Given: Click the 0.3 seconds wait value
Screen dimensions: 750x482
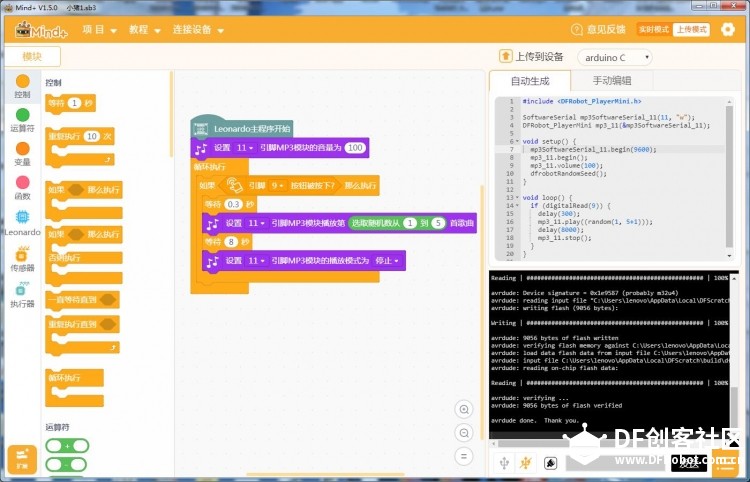Looking at the screenshot, I should point(233,205).
